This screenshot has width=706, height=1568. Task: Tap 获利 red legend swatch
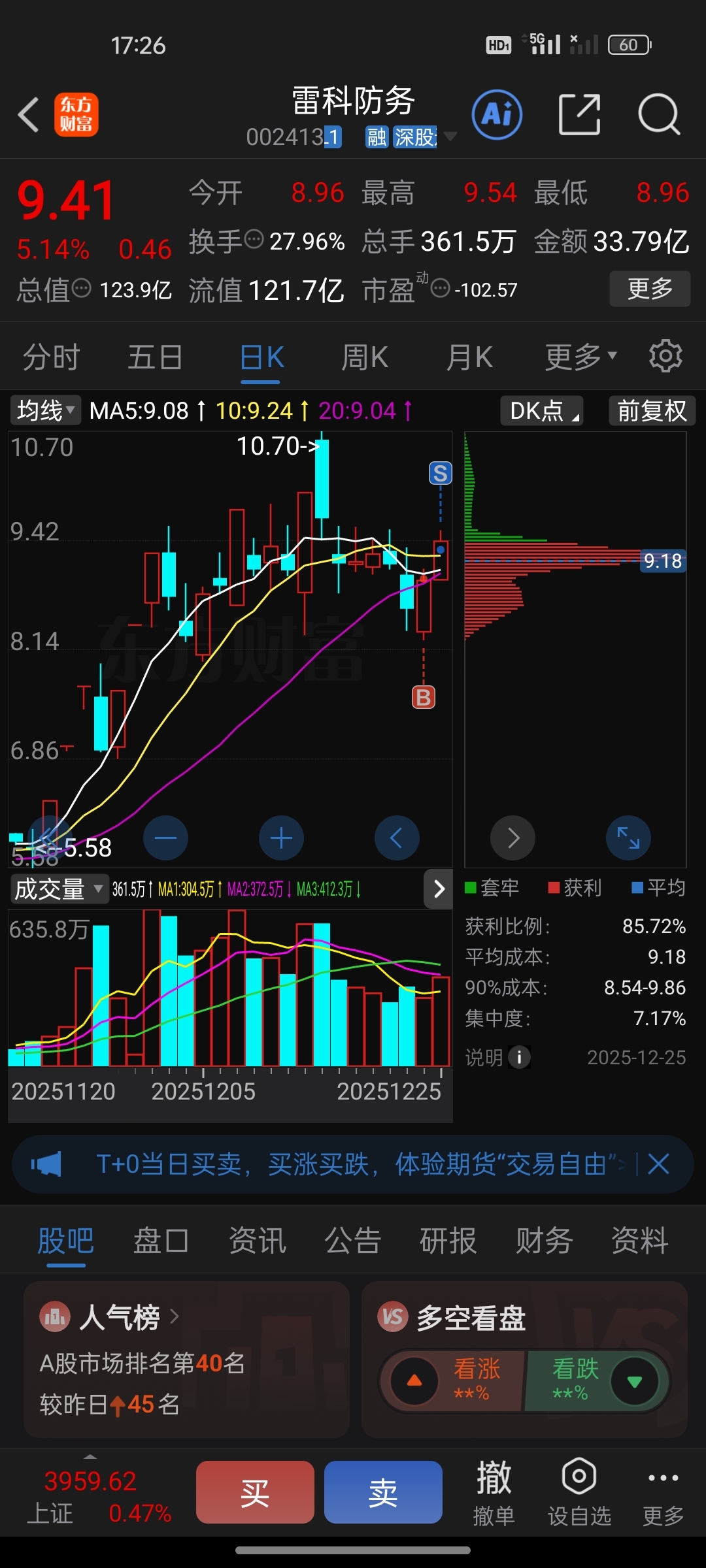(x=554, y=887)
